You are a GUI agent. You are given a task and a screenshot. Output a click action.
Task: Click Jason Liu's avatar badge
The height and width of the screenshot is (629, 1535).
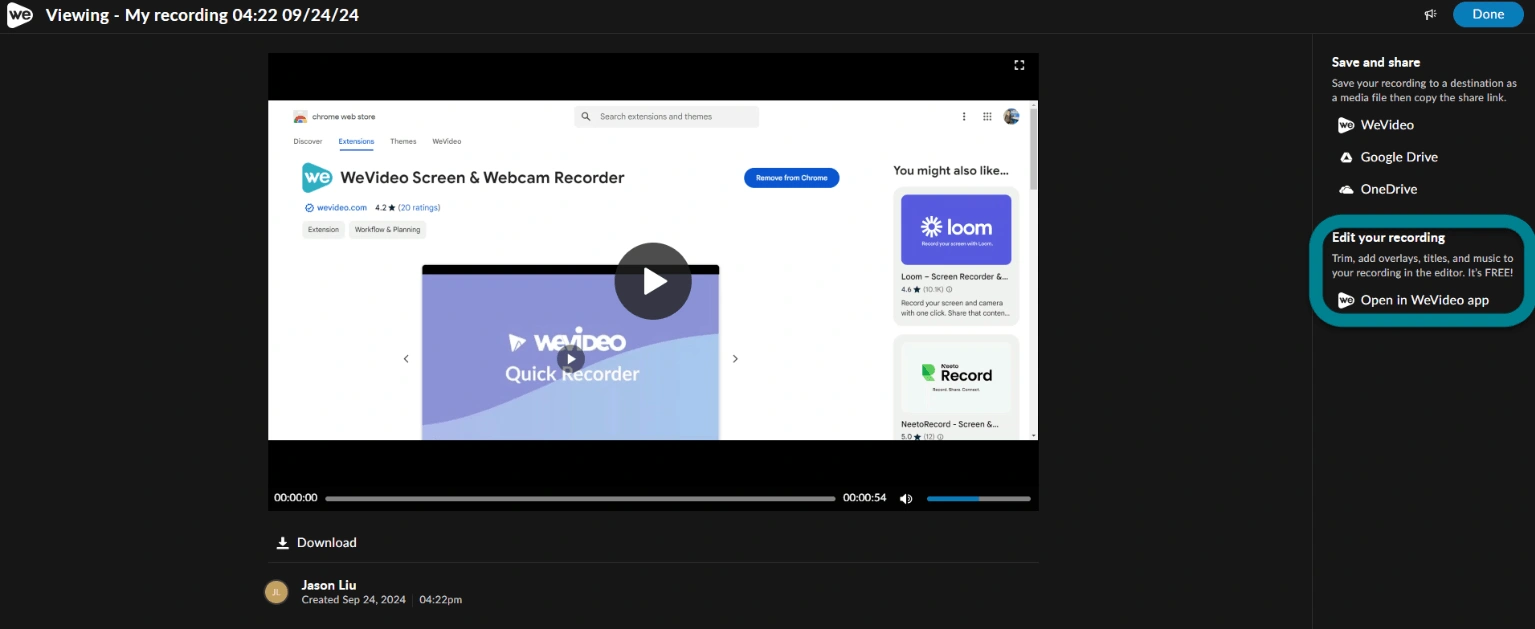coord(276,592)
